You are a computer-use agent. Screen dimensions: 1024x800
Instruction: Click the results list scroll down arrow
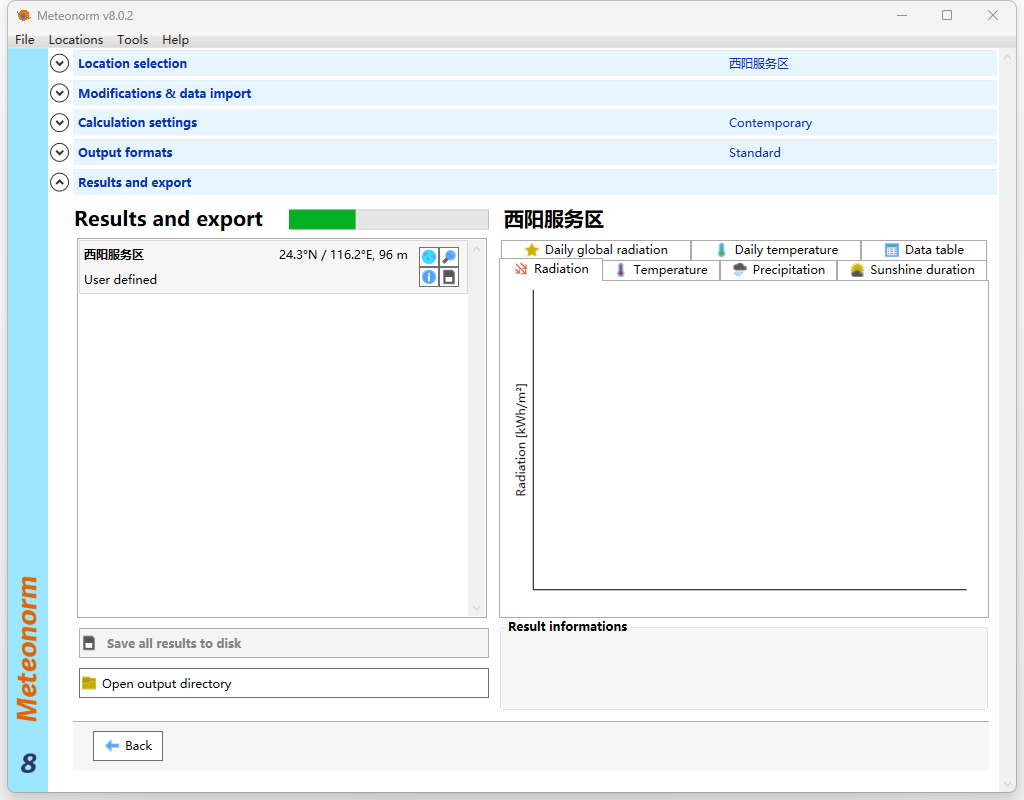click(477, 608)
